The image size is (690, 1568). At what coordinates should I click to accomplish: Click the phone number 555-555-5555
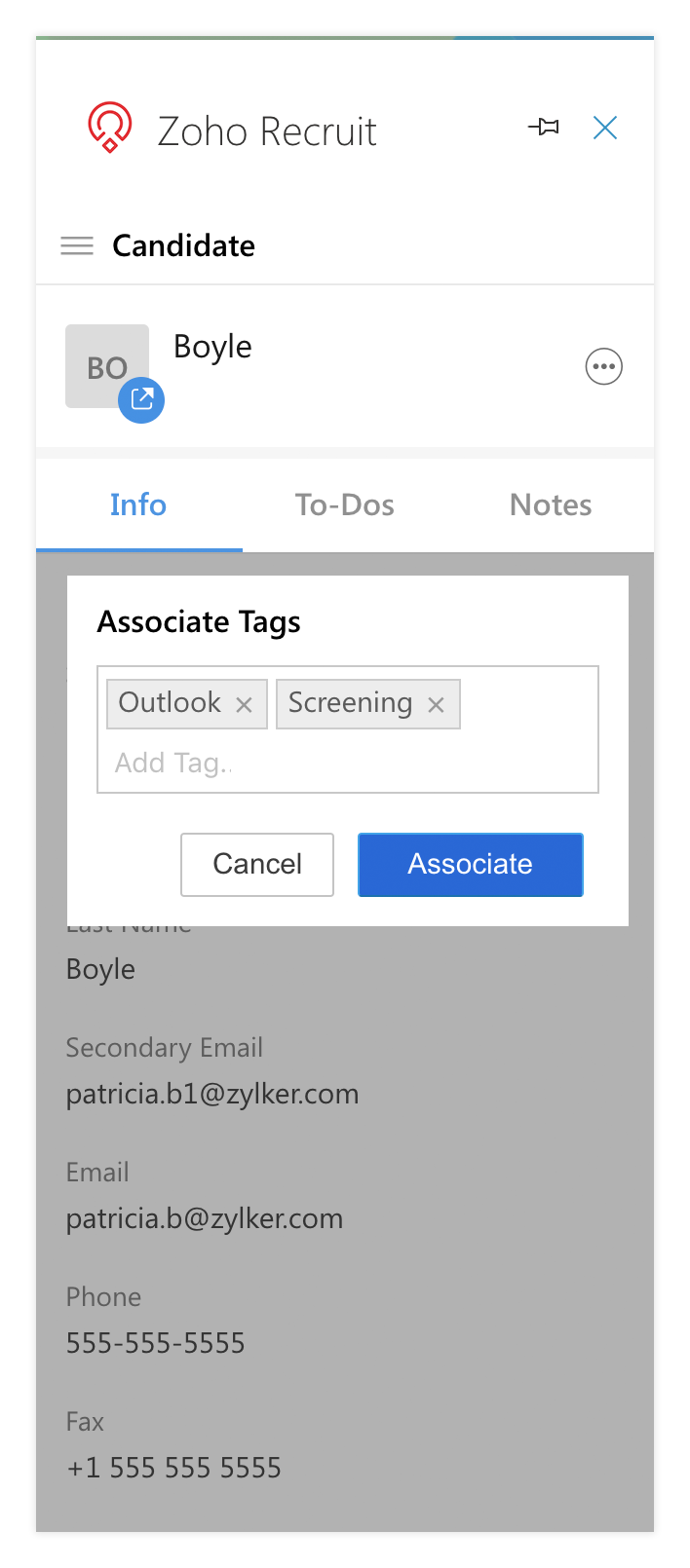pos(156,1343)
